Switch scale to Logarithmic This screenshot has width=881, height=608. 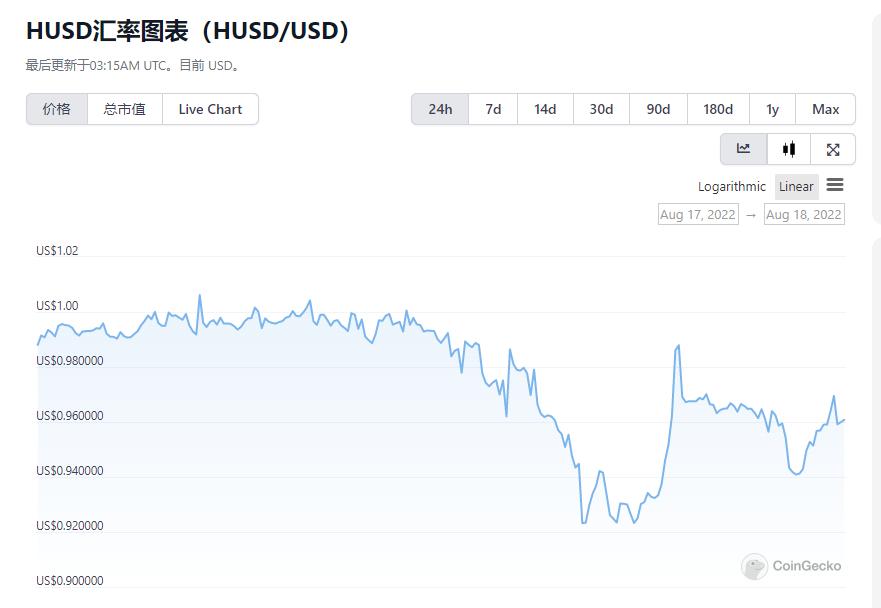pyautogui.click(x=731, y=186)
